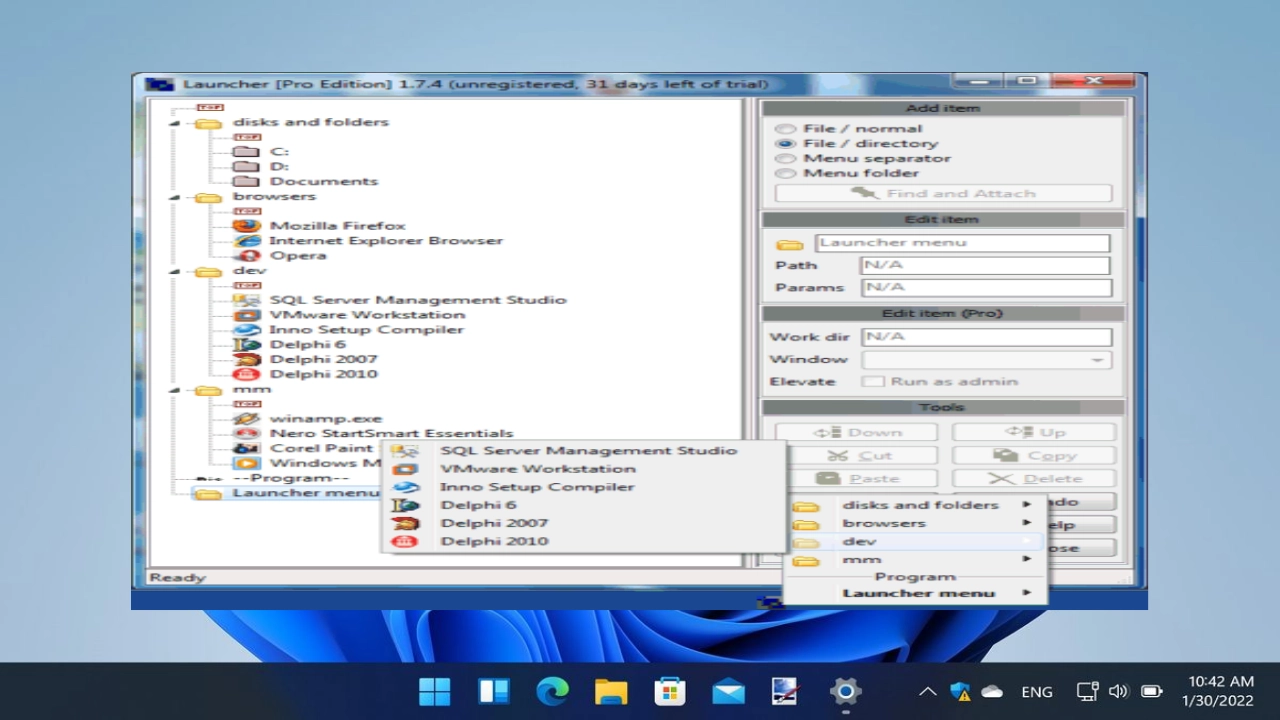Open browsers entry in popup menu
The width and height of the screenshot is (1280, 720).
(x=915, y=523)
